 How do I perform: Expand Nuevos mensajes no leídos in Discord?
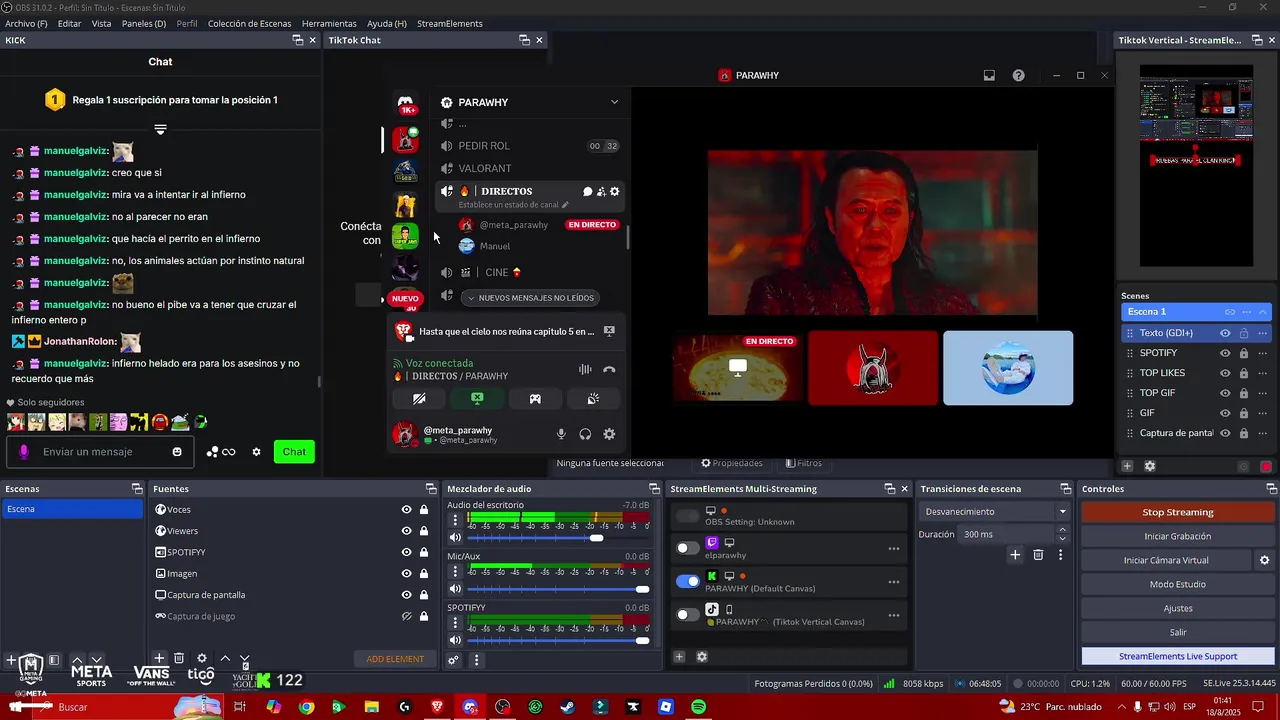pyautogui.click(x=530, y=297)
